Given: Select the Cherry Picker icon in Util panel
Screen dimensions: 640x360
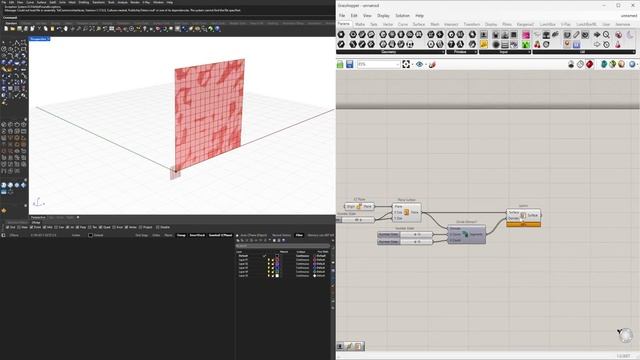Looking at the screenshot, I should coord(537,44).
